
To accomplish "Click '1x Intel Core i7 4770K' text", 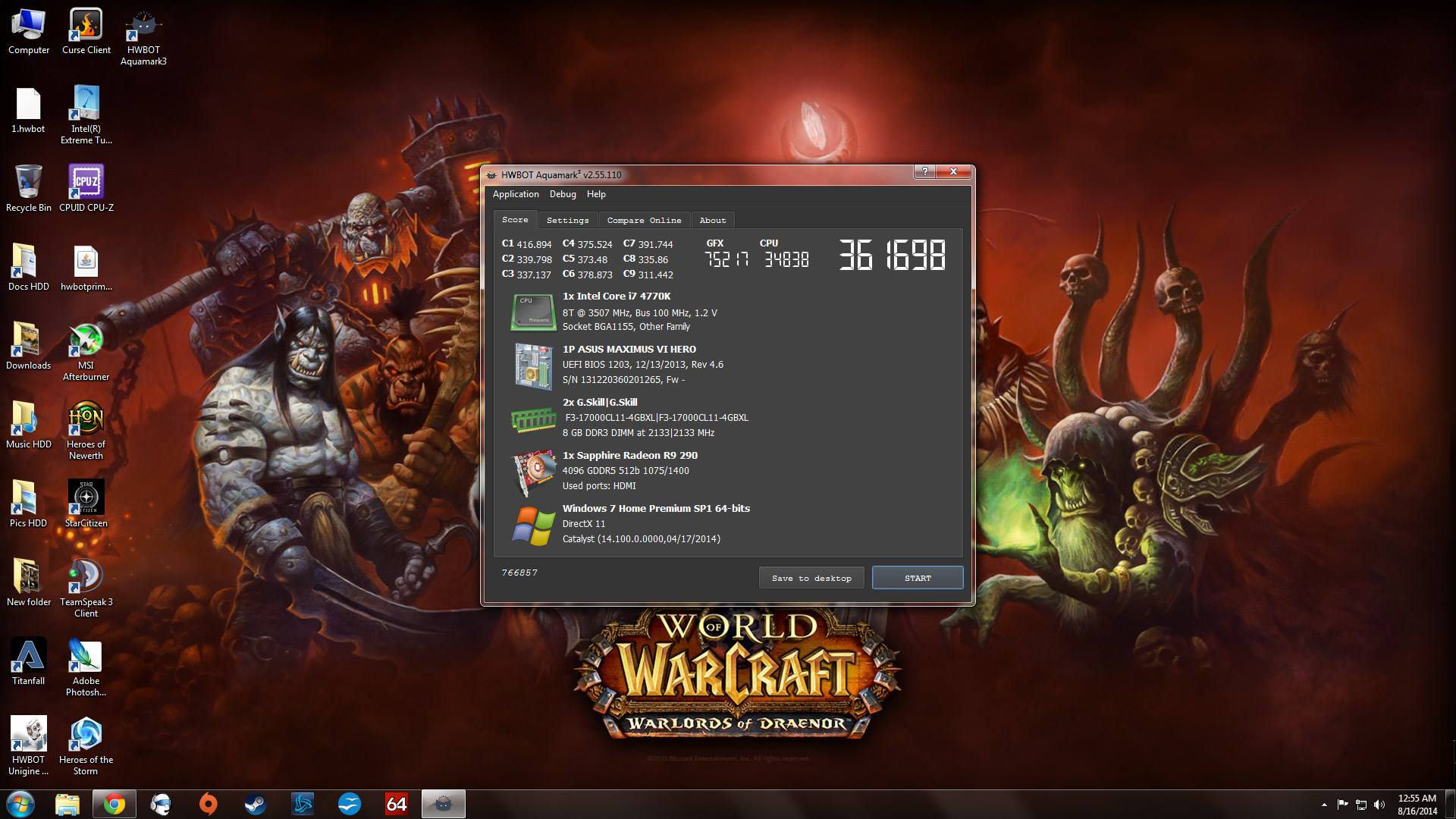I will (x=617, y=297).
